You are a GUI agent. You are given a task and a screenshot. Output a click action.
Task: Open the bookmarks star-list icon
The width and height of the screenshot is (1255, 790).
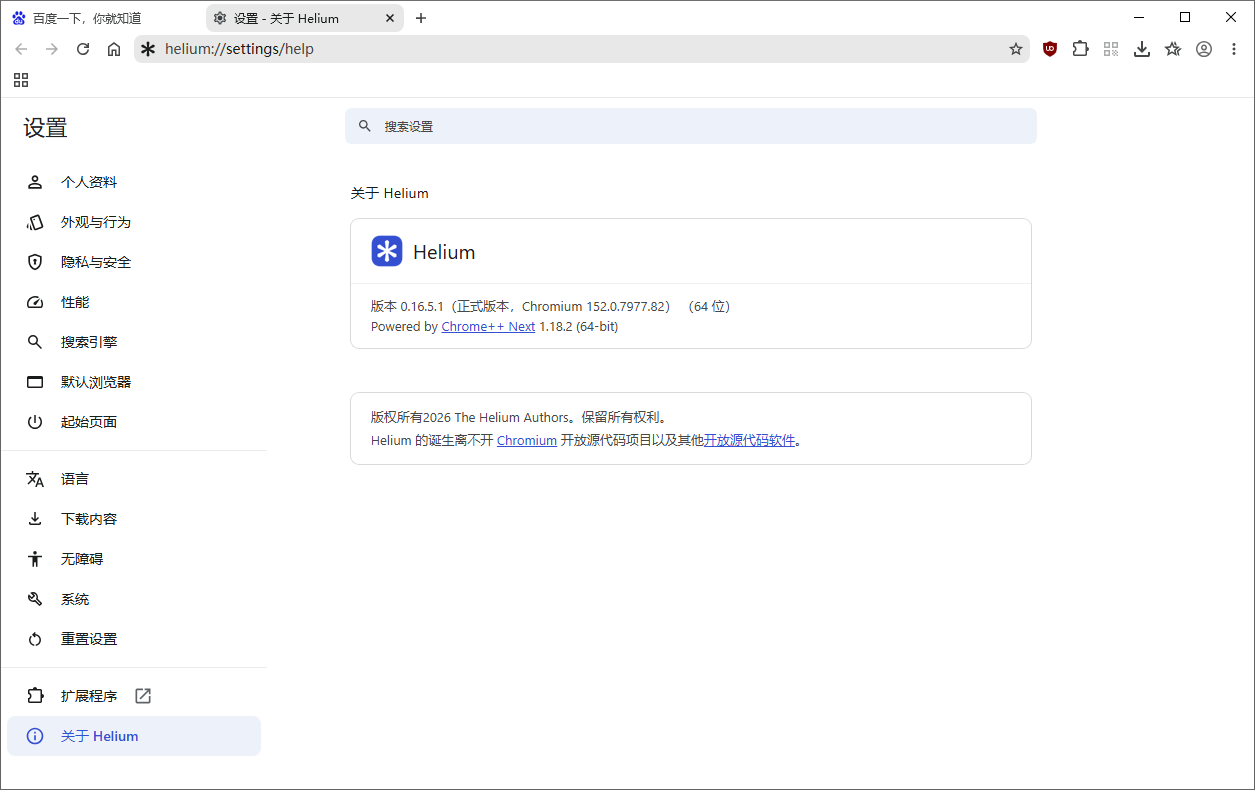1173,49
